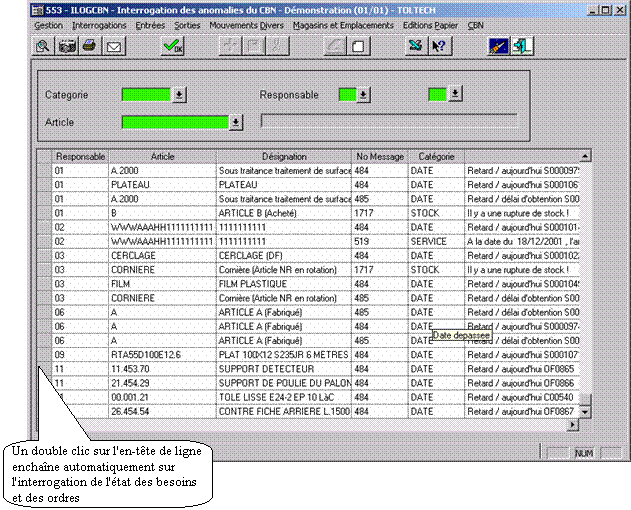Image resolution: width=631 pixels, height=510 pixels.
Task: Open the Magasins et Emplacements menu
Action: [x=343, y=25]
